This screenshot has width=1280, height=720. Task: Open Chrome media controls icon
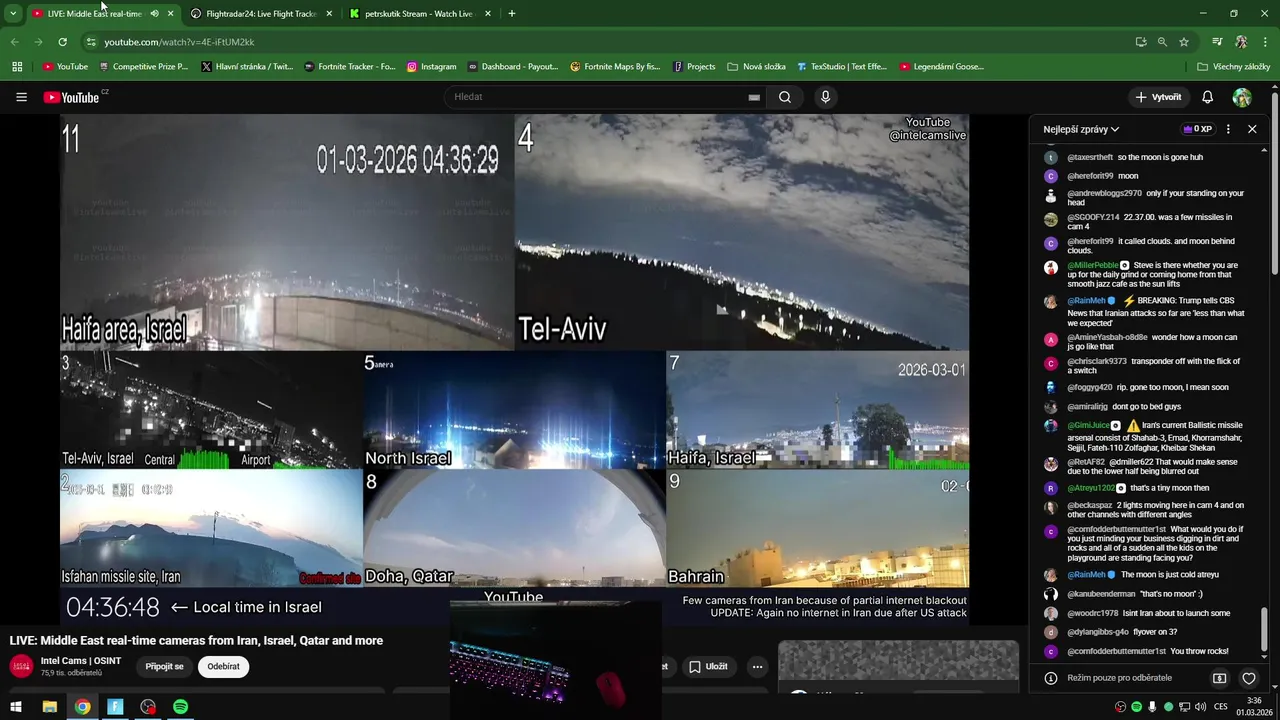click(1217, 42)
